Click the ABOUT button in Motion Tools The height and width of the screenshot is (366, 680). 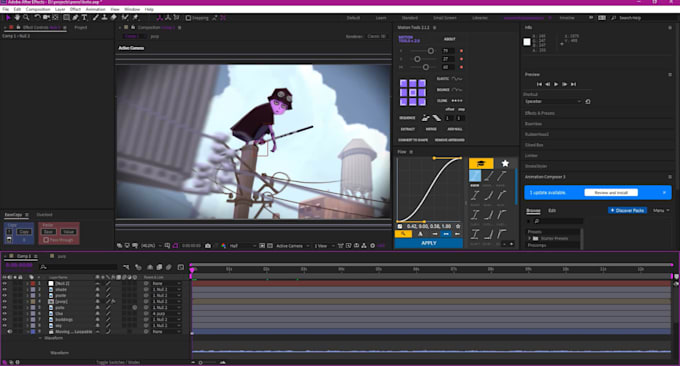pyautogui.click(x=450, y=39)
